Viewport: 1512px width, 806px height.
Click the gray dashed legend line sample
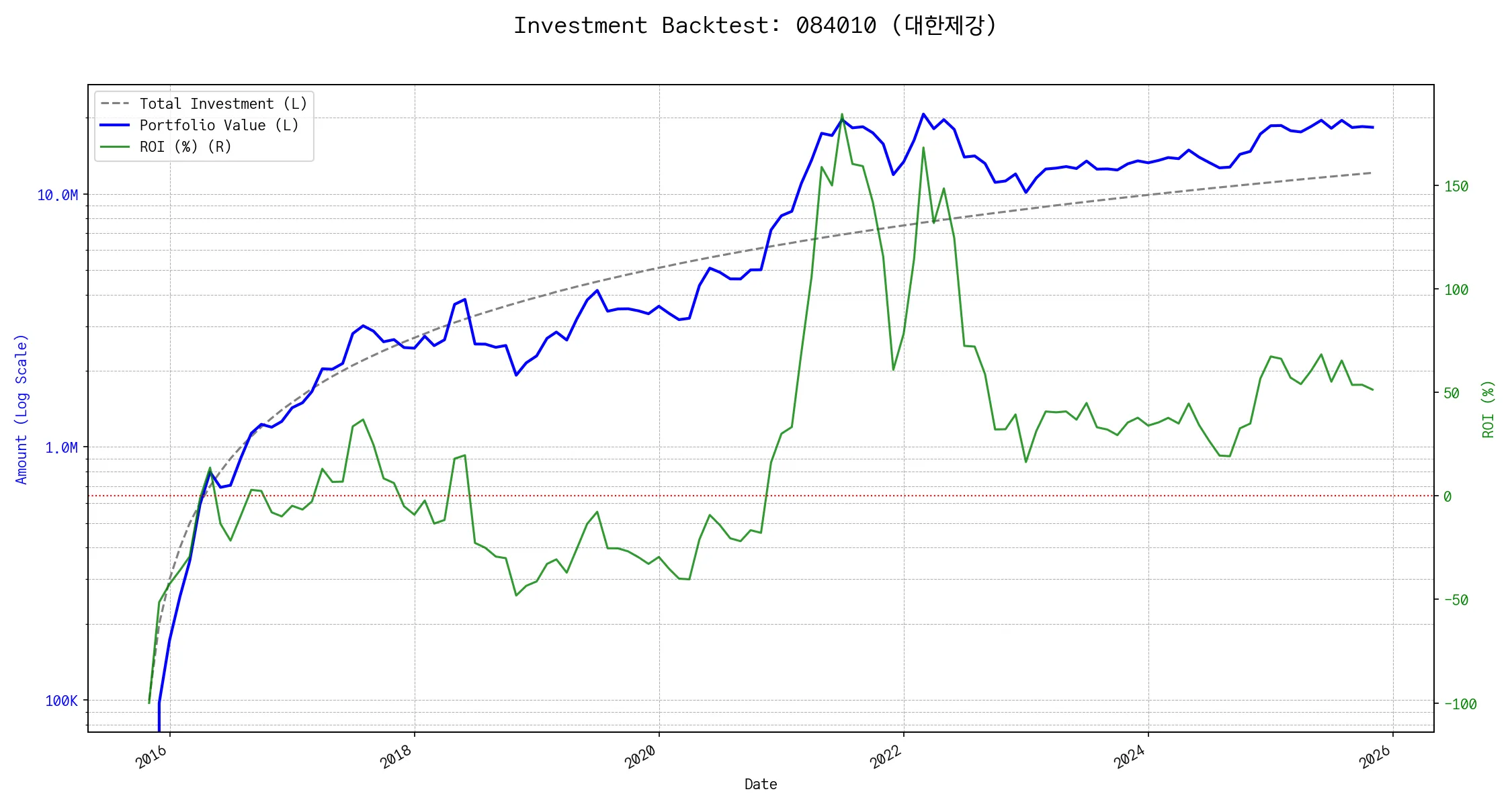tap(115, 103)
